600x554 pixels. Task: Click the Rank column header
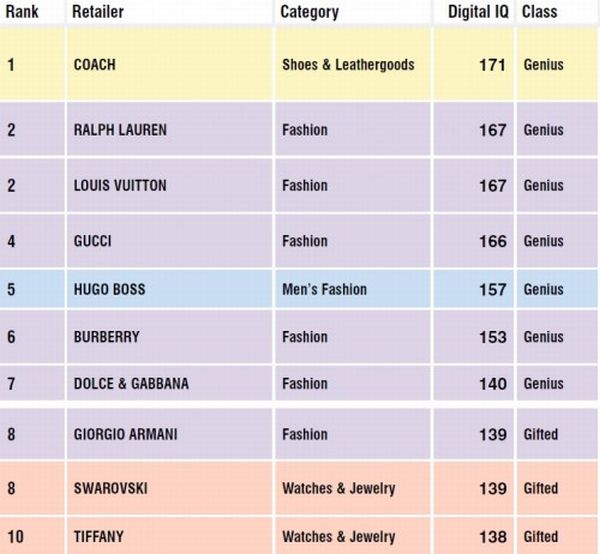point(22,11)
